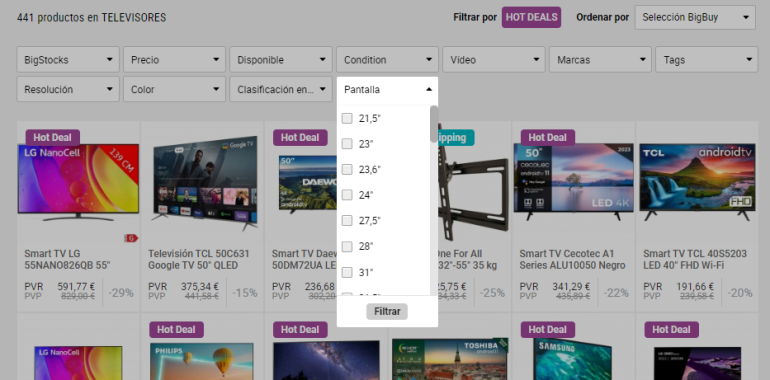The width and height of the screenshot is (770, 380).
Task: Click the Pantalla list scrollbar
Action: pos(434,124)
